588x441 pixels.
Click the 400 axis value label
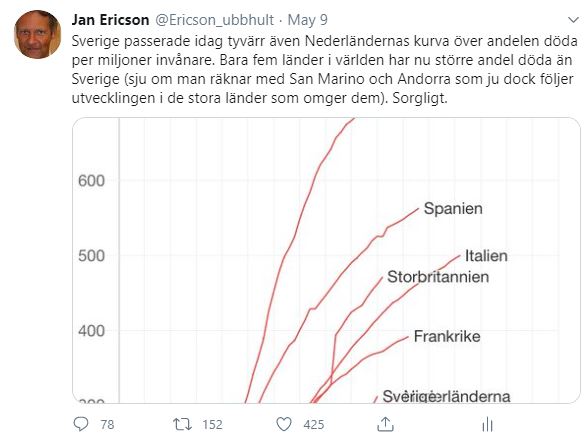click(x=91, y=331)
